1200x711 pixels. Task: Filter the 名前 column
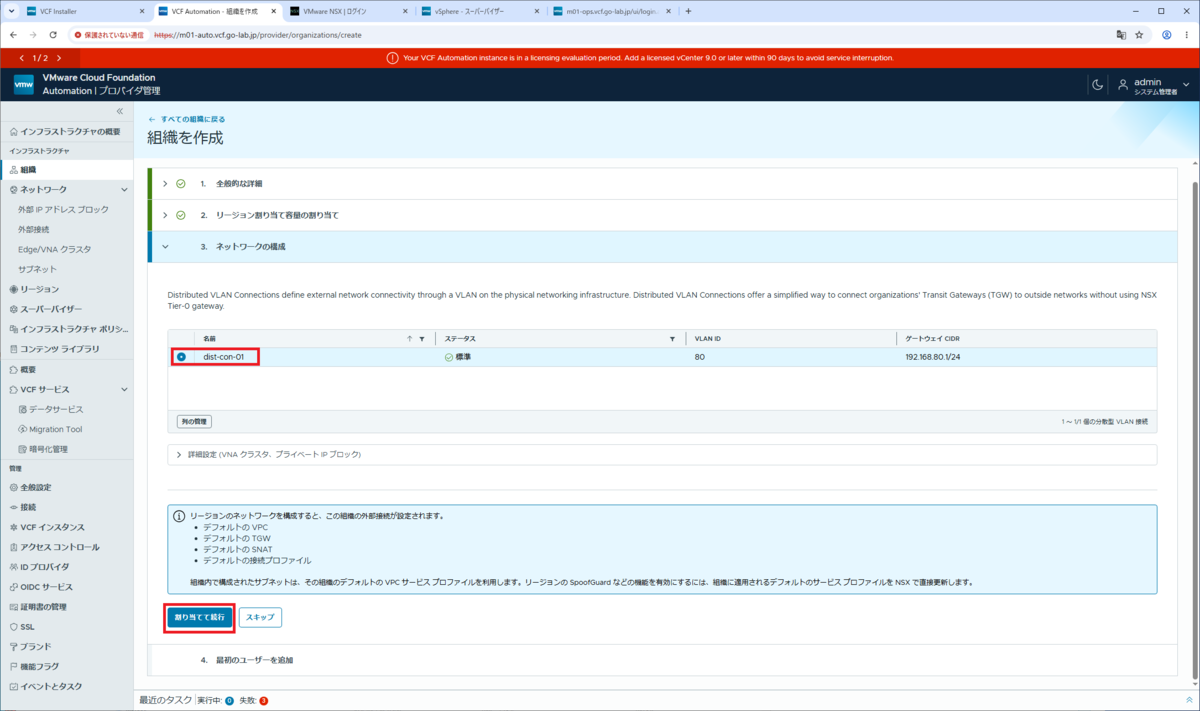pyautogui.click(x=422, y=339)
